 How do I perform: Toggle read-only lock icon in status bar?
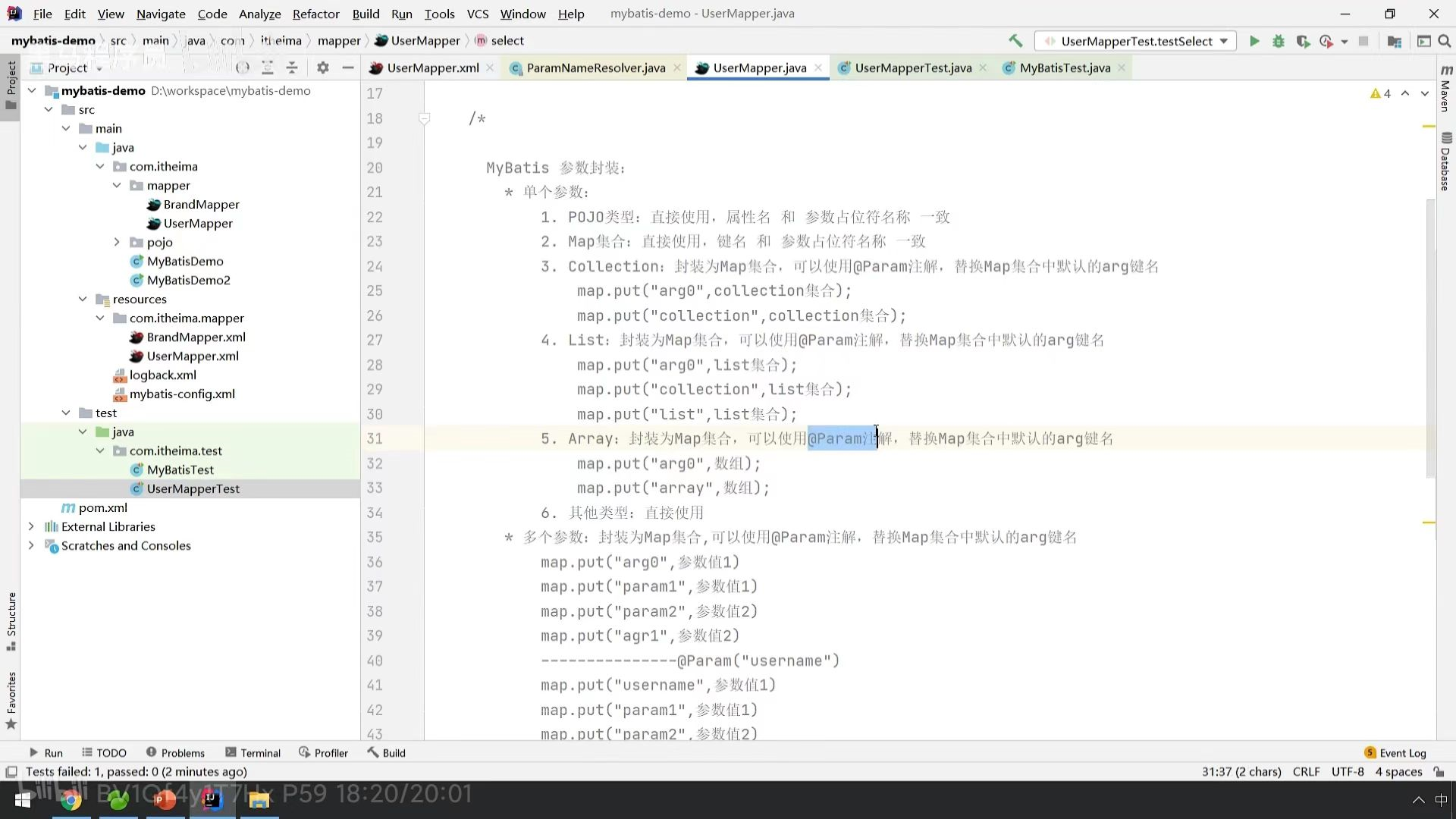[x=1439, y=772]
